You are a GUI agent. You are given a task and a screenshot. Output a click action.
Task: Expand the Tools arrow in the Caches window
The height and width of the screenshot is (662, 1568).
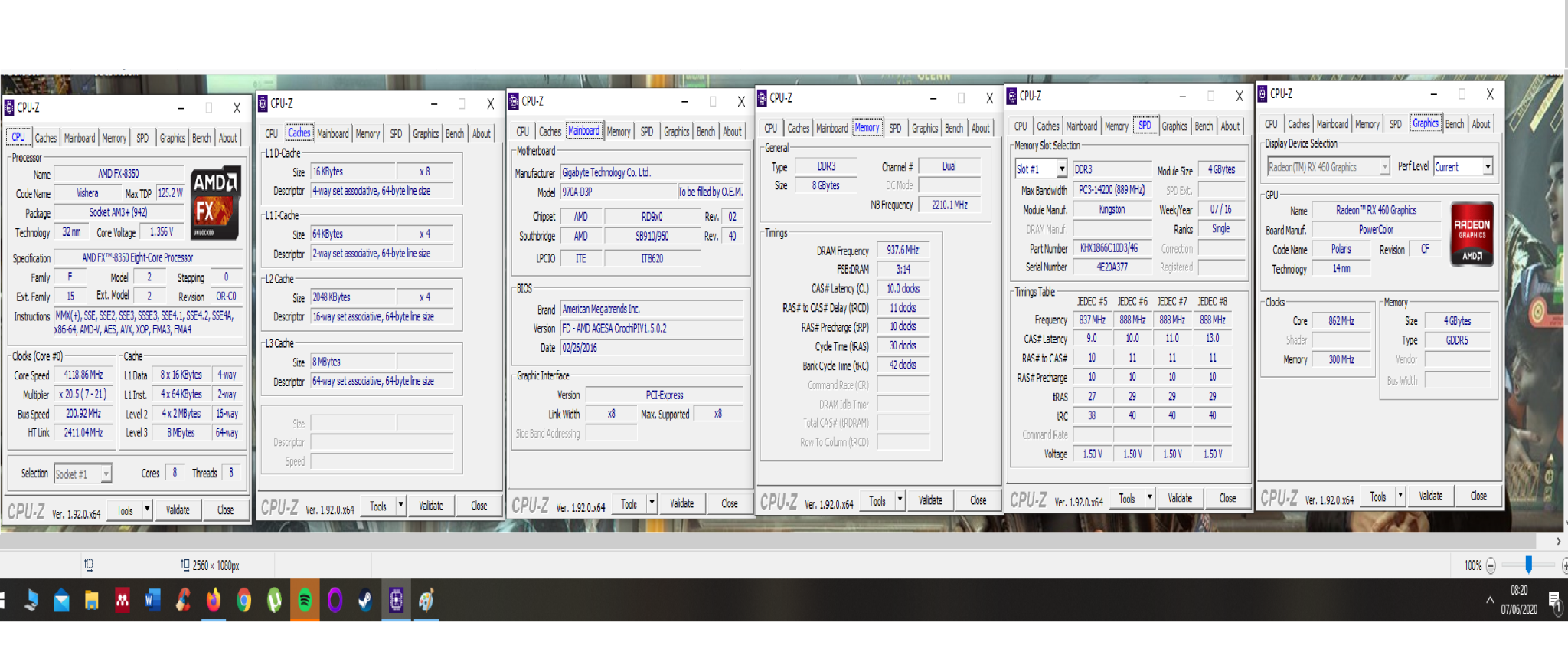(x=400, y=506)
